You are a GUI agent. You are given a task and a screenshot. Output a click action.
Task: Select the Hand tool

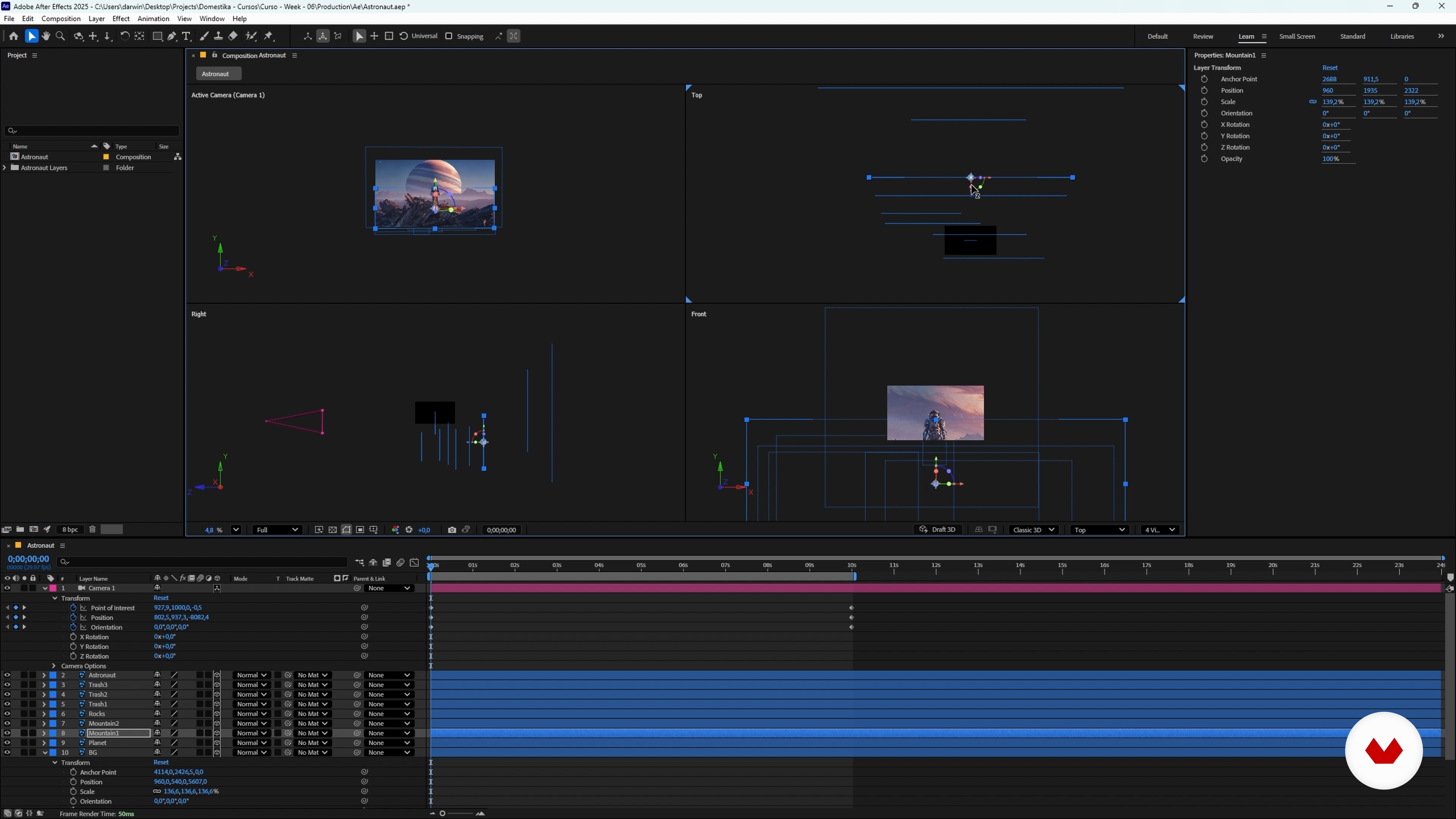(x=46, y=36)
